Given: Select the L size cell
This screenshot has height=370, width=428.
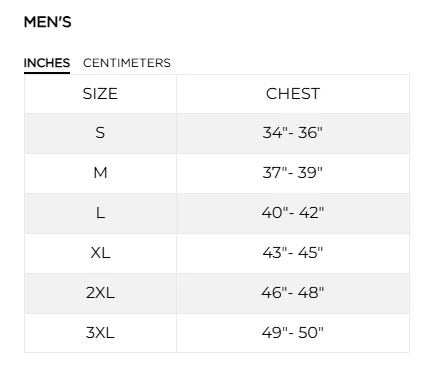Looking at the screenshot, I should (x=100, y=213).
